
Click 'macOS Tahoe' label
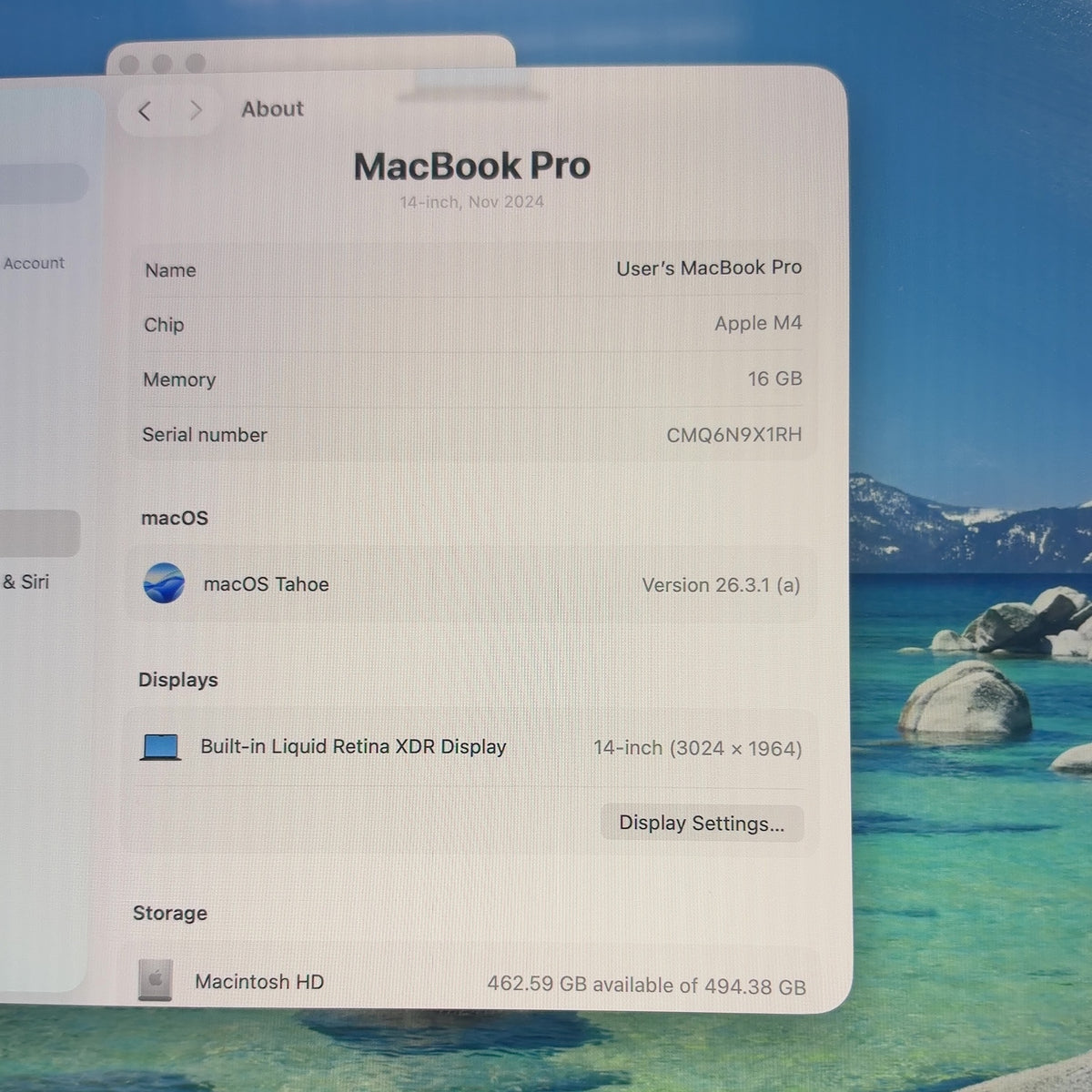[x=267, y=584]
